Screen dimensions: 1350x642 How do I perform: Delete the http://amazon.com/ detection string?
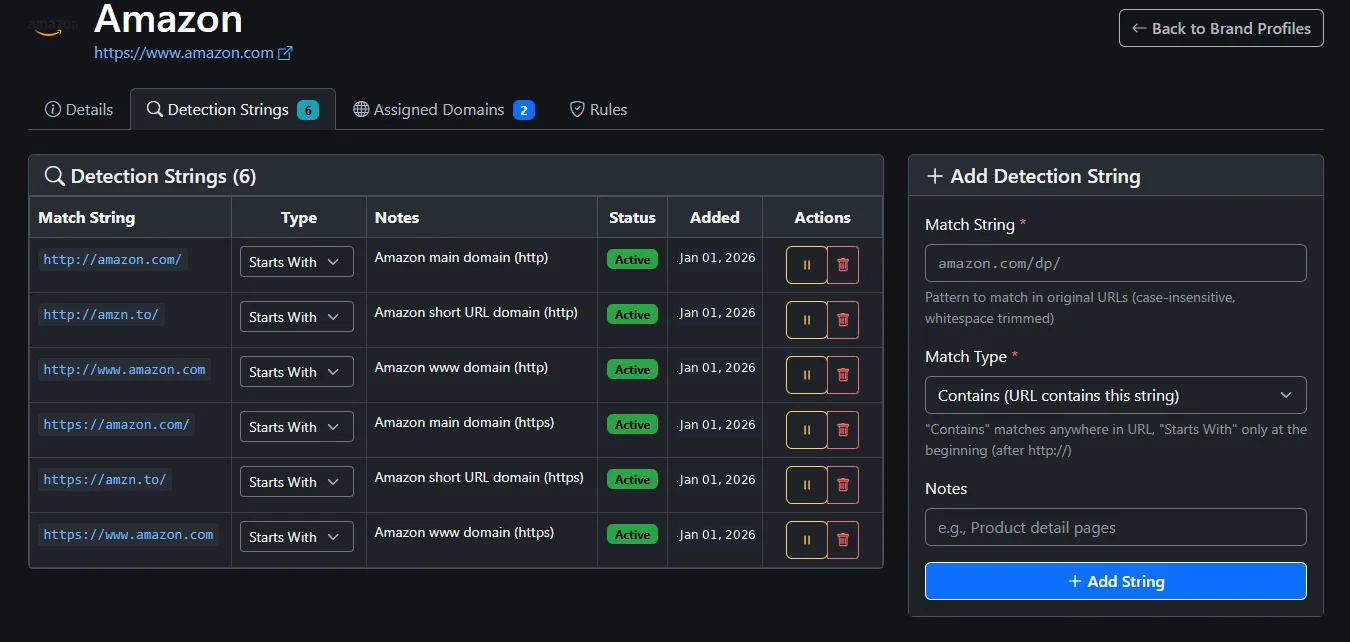pyautogui.click(x=843, y=264)
